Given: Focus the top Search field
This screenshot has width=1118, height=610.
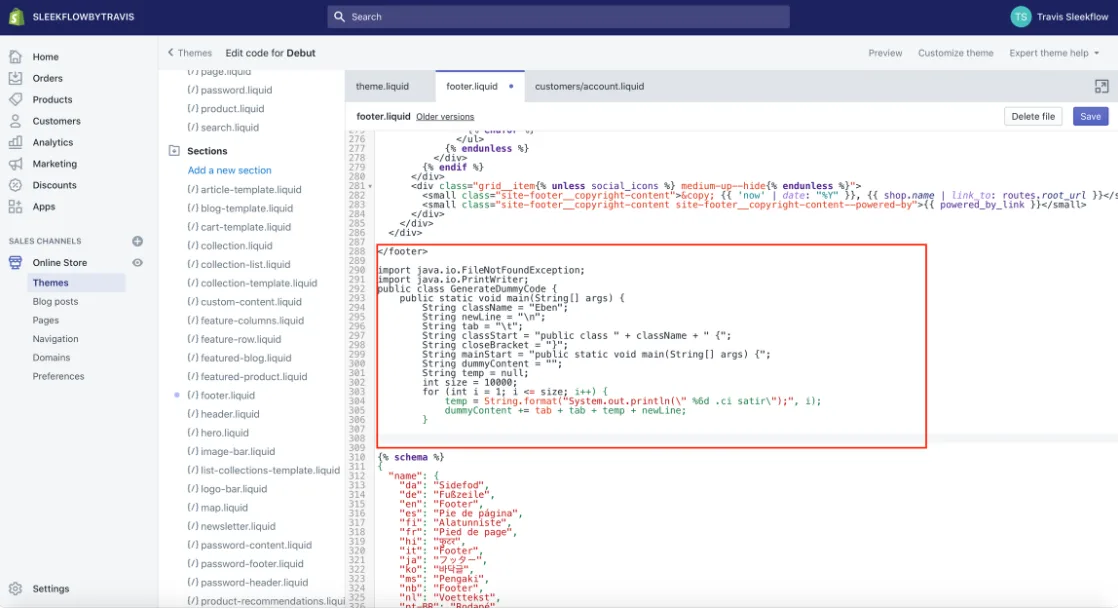Looking at the screenshot, I should pyautogui.click(x=558, y=16).
